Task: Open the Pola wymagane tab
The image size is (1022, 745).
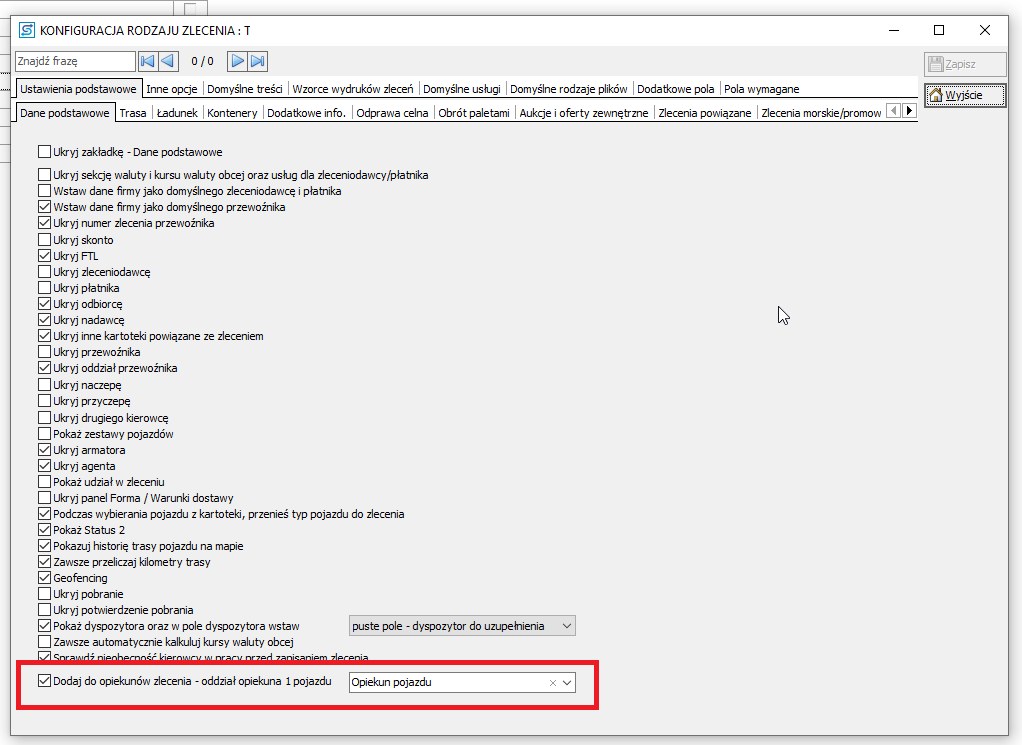Action: click(x=761, y=89)
